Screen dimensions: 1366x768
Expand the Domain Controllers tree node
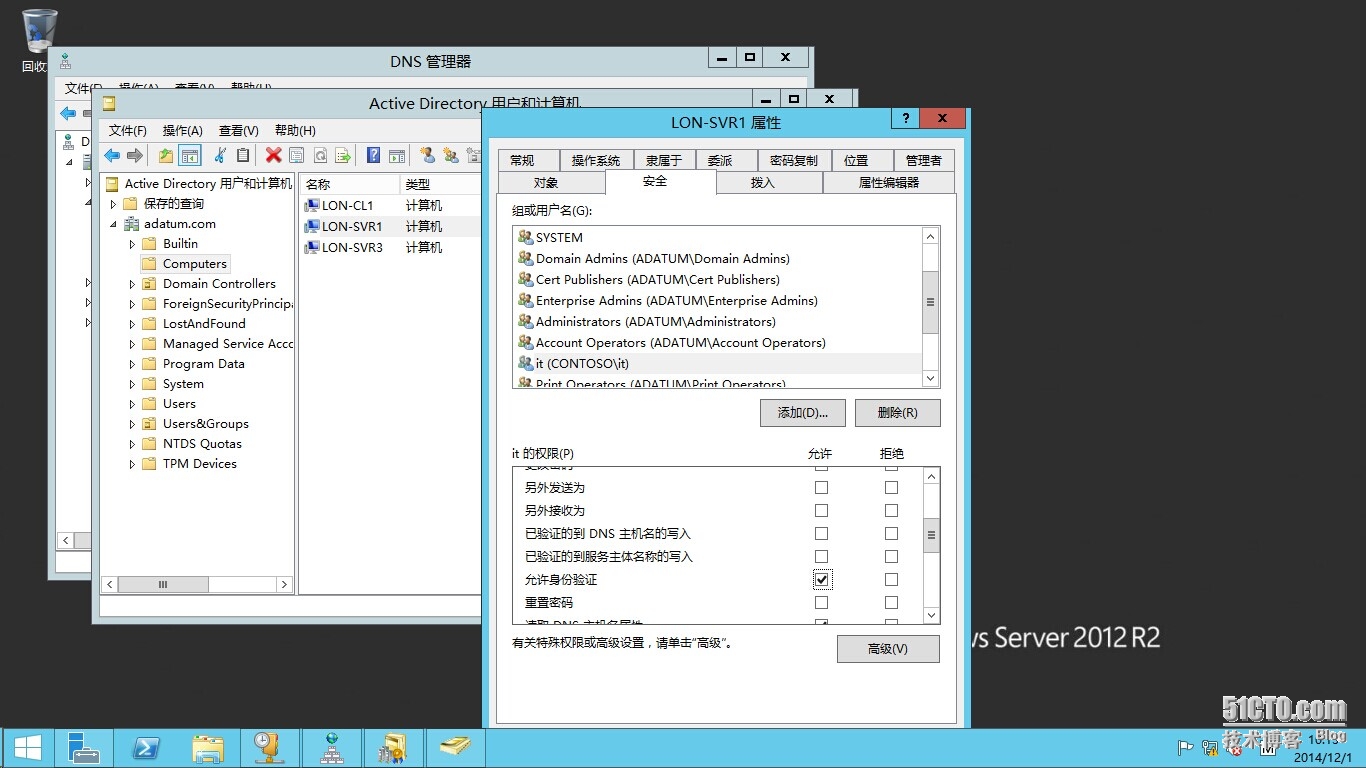click(132, 284)
